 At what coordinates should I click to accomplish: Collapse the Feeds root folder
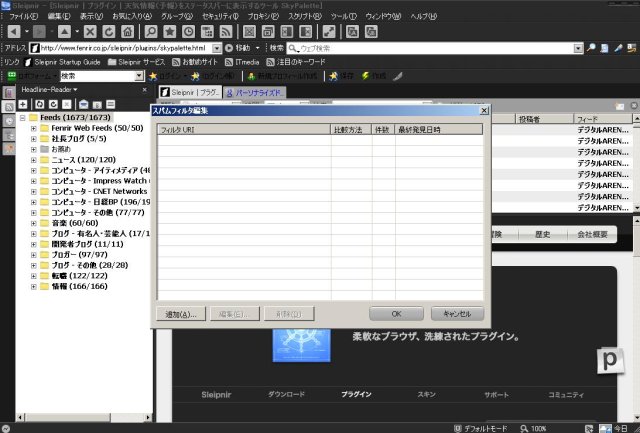[x=22, y=118]
